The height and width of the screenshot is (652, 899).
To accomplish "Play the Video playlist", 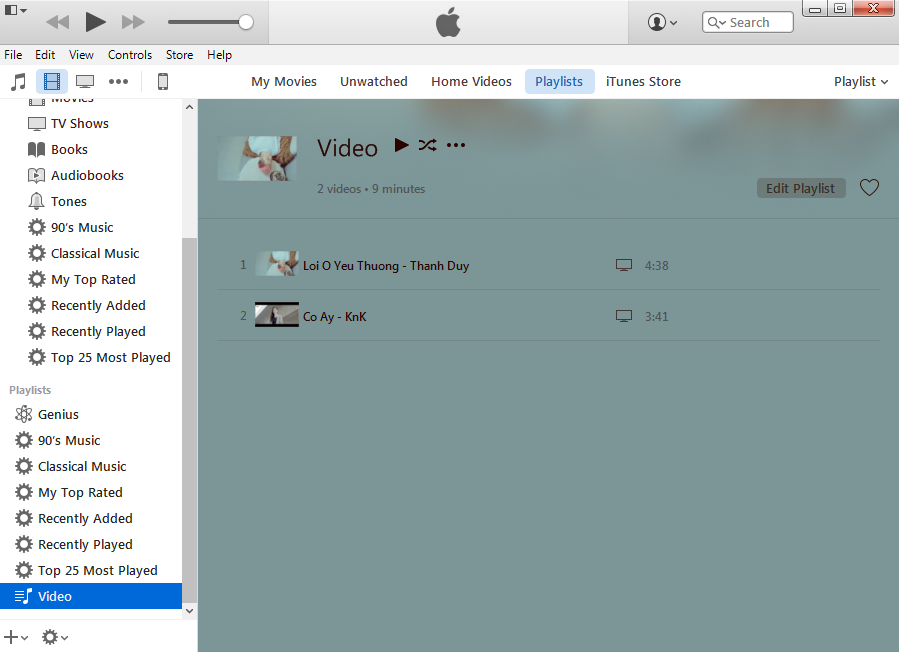I will 401,145.
